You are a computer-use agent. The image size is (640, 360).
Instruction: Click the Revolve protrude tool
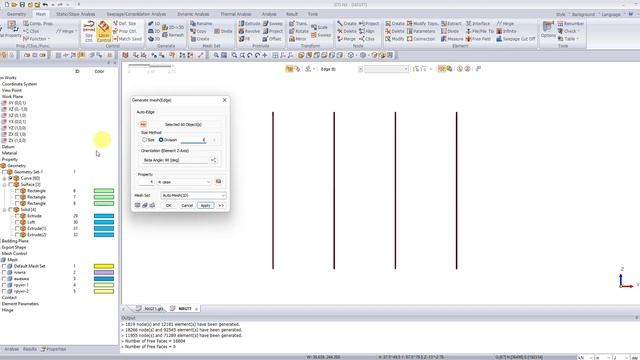click(249, 31)
